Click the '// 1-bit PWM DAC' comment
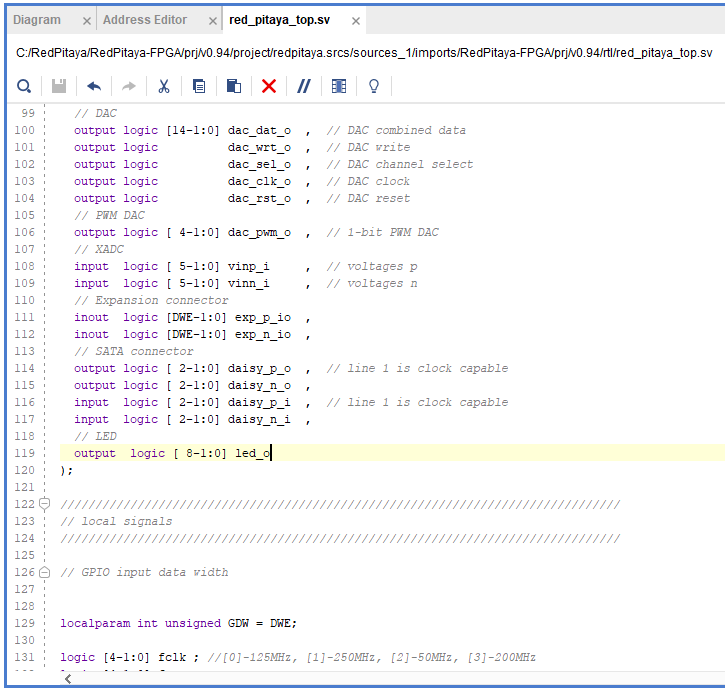 [x=382, y=233]
